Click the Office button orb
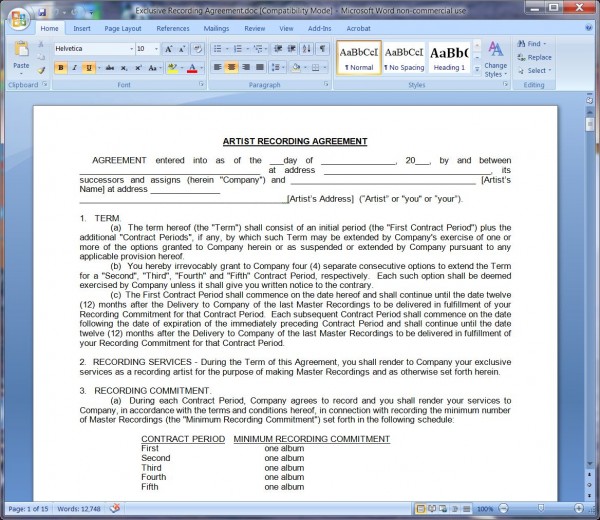The height and width of the screenshot is (520, 600). point(19,19)
